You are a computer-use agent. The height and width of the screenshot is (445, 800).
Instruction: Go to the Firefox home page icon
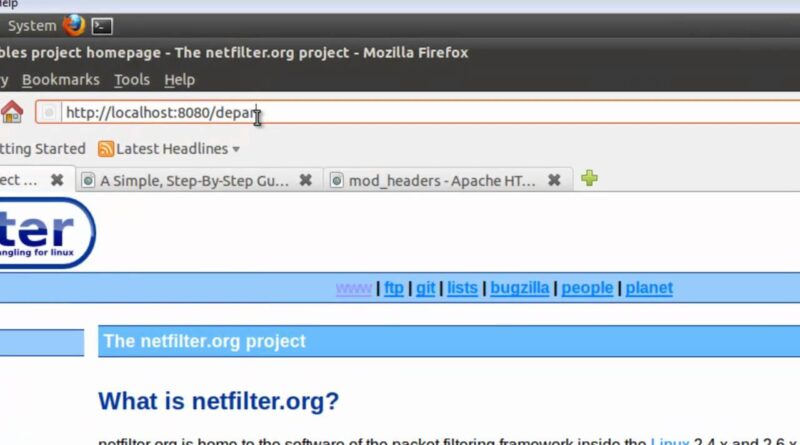coord(12,111)
